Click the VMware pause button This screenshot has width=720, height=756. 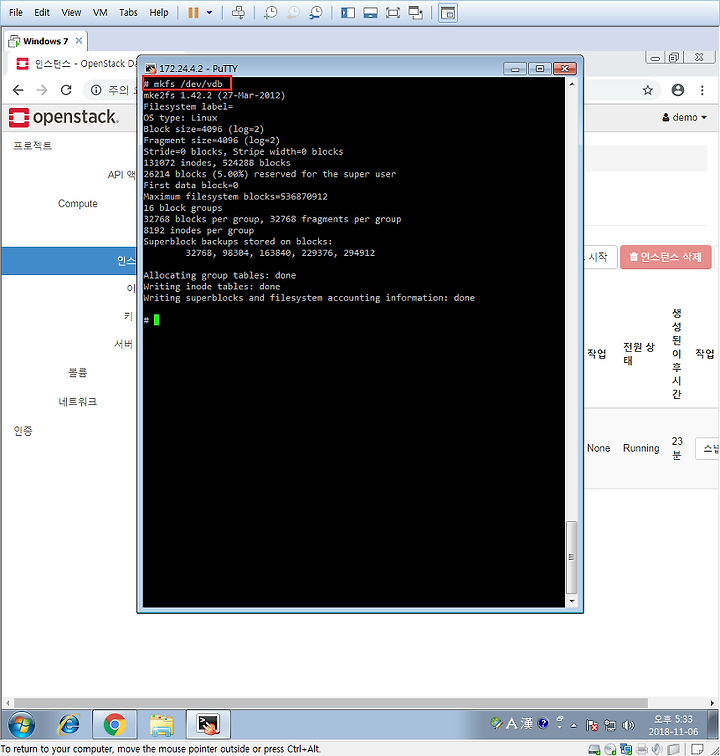[193, 13]
